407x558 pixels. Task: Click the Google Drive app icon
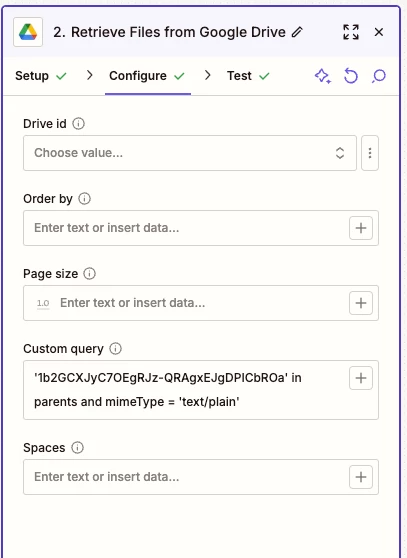click(x=28, y=32)
